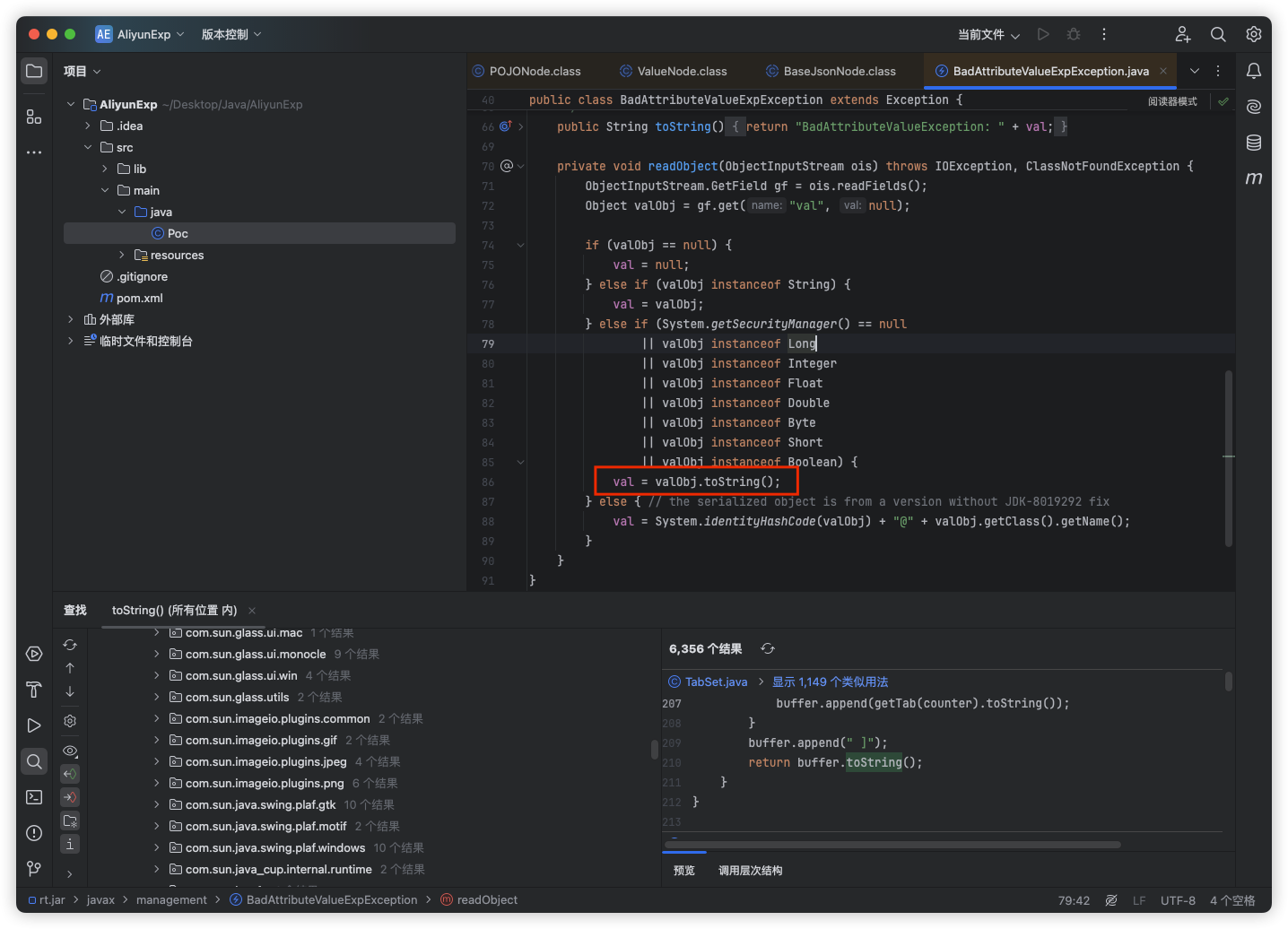The width and height of the screenshot is (1288, 929).
Task: Click the Run triangle in the top toolbar
Action: tap(1043, 34)
